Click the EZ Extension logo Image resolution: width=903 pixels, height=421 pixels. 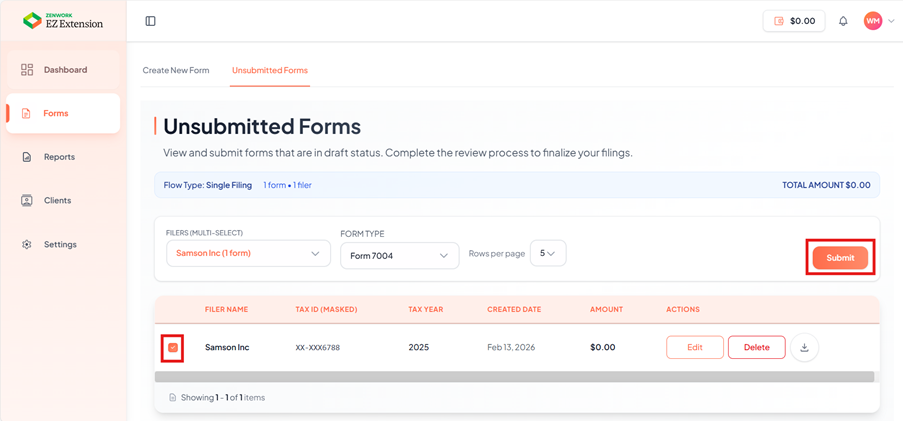[x=63, y=21]
